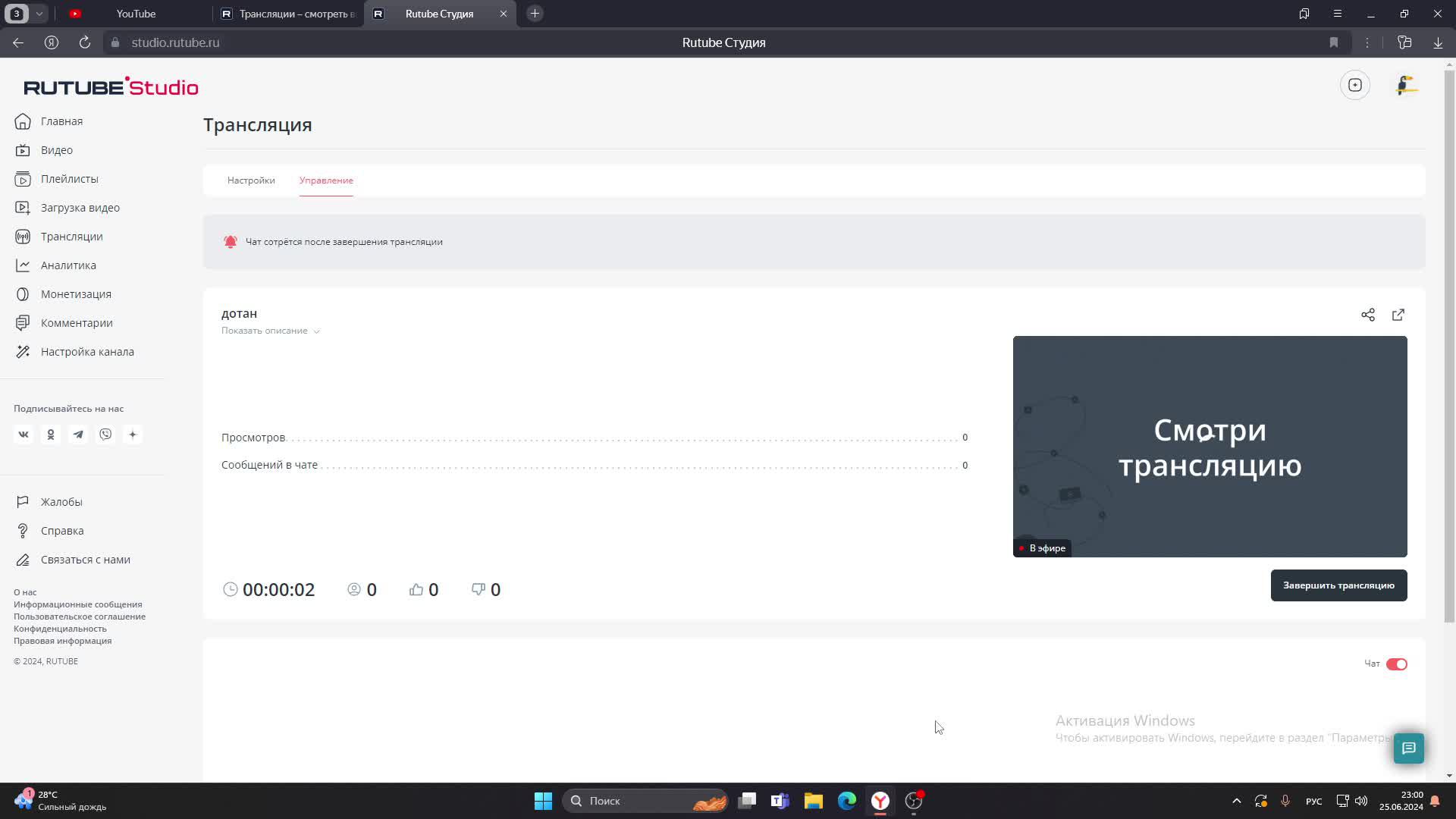Image resolution: width=1456 pixels, height=819 pixels.
Task: Switch to the Настройки tab
Action: point(251,180)
